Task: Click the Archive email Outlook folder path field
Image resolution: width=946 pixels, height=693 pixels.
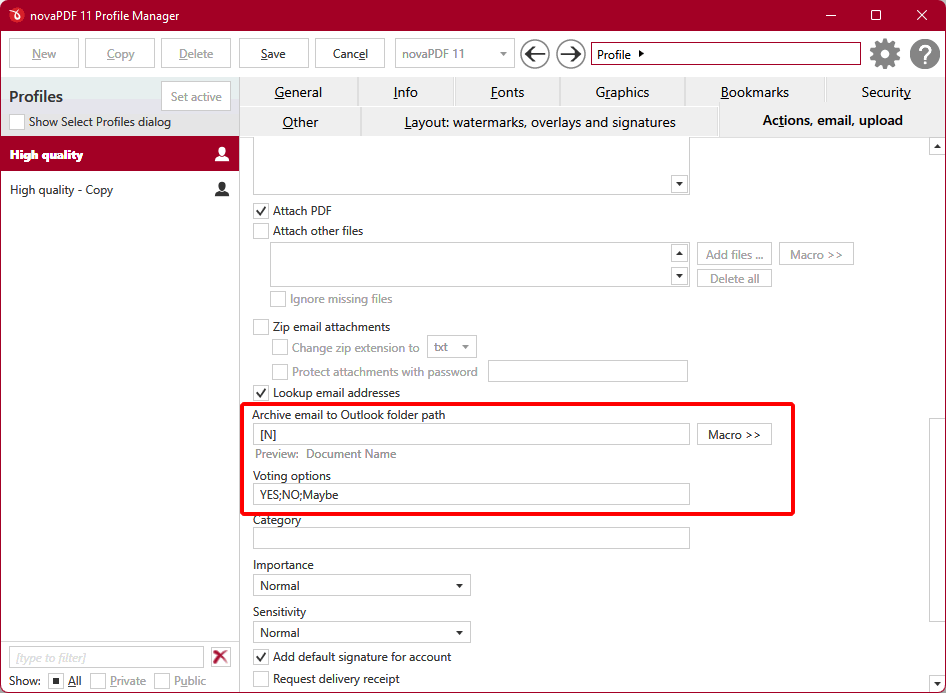Action: point(471,435)
